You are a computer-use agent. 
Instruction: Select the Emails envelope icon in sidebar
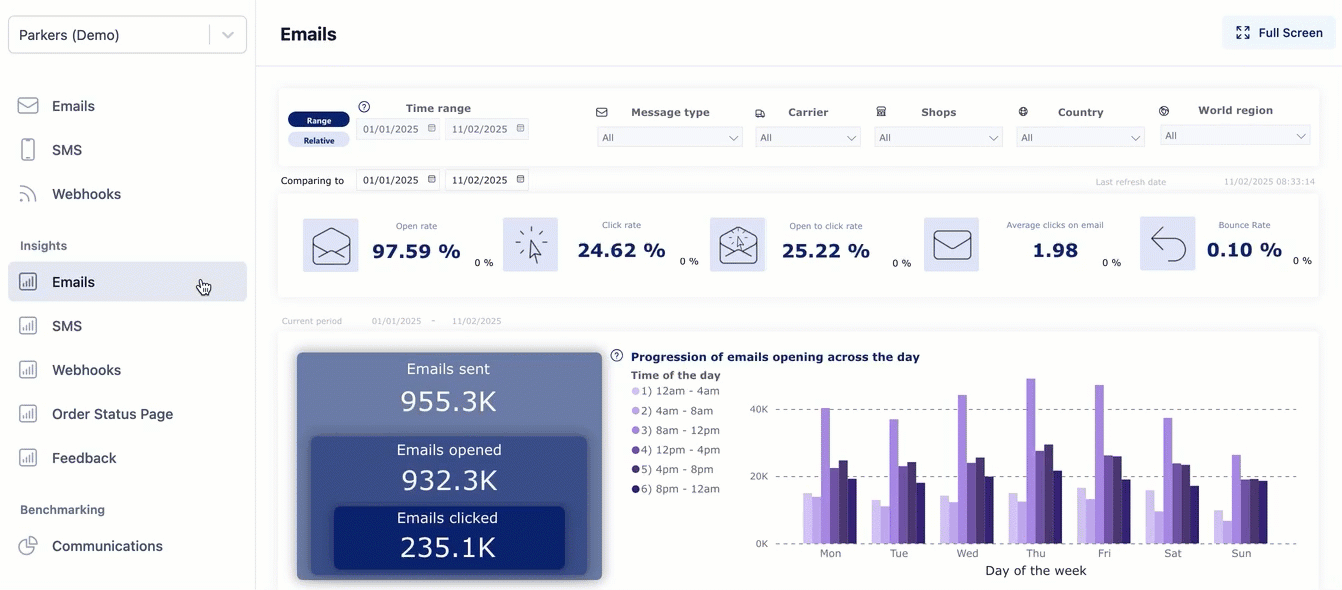pyautogui.click(x=28, y=105)
